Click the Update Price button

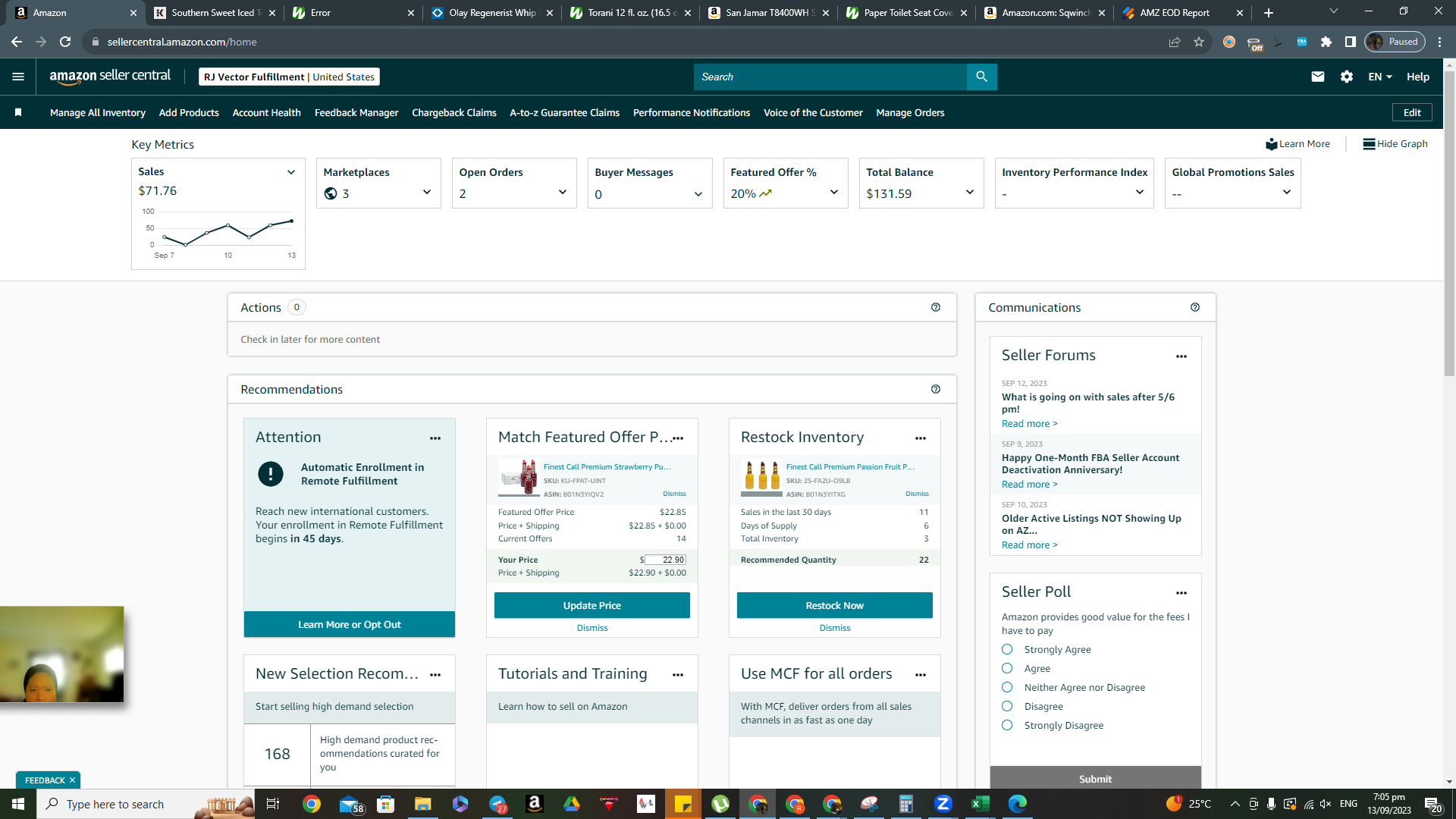tap(592, 605)
